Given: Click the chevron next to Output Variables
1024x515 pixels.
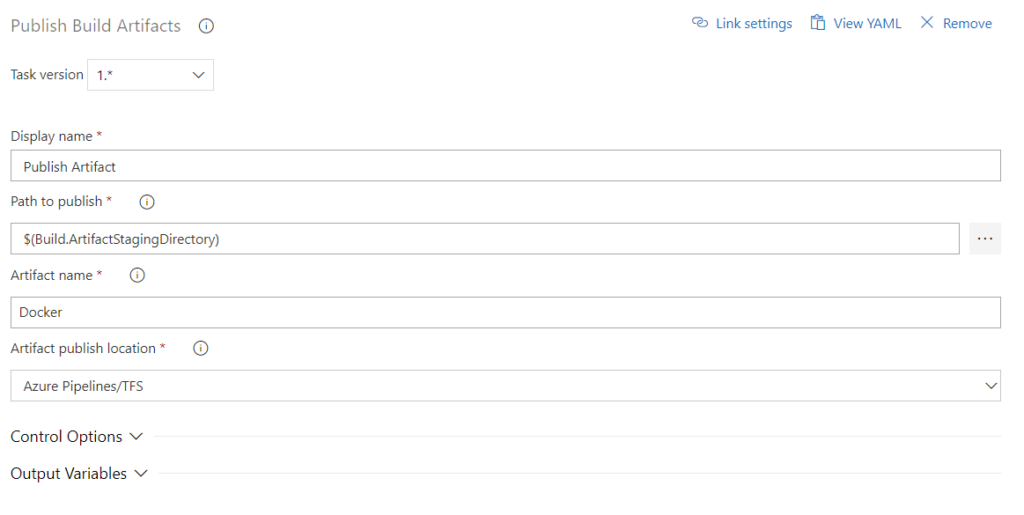Looking at the screenshot, I should click(141, 474).
